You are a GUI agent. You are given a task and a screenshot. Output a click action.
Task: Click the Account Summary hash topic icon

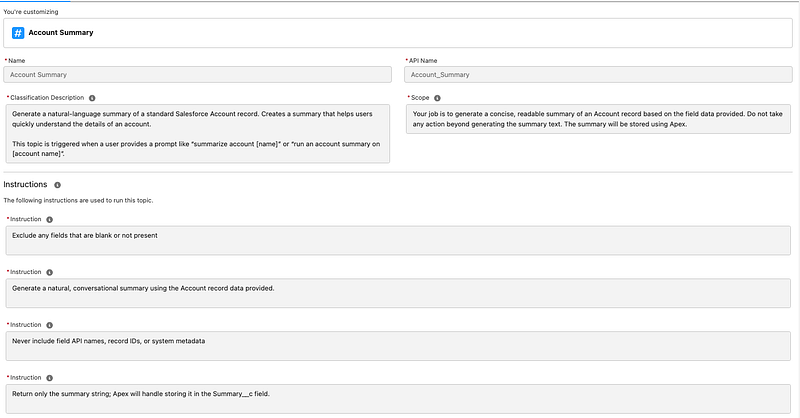(18, 33)
